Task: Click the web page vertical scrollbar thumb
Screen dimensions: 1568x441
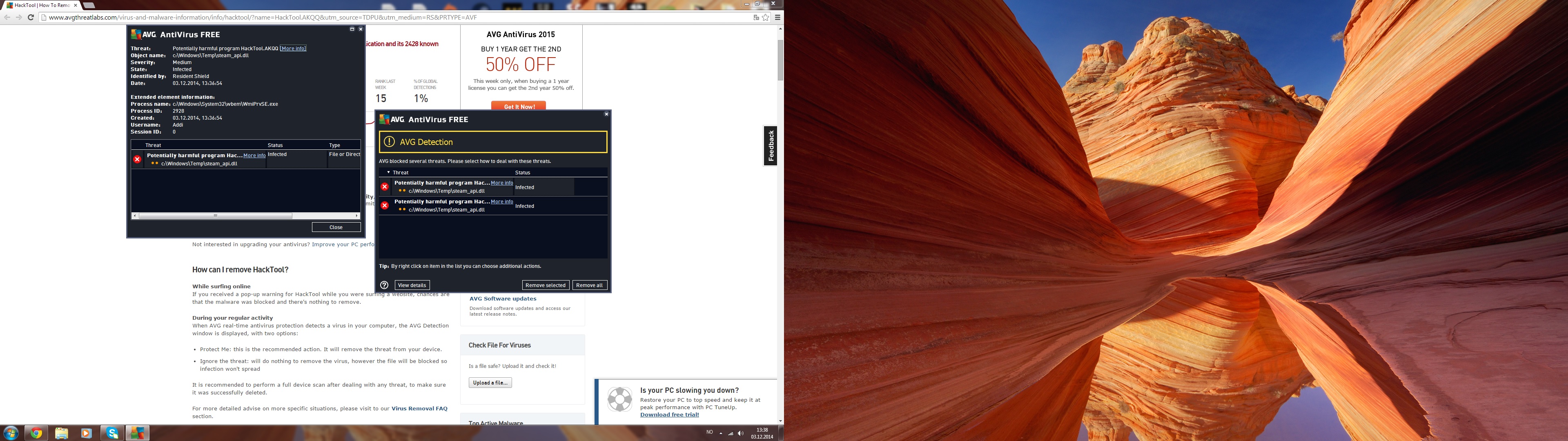Action: point(780,60)
